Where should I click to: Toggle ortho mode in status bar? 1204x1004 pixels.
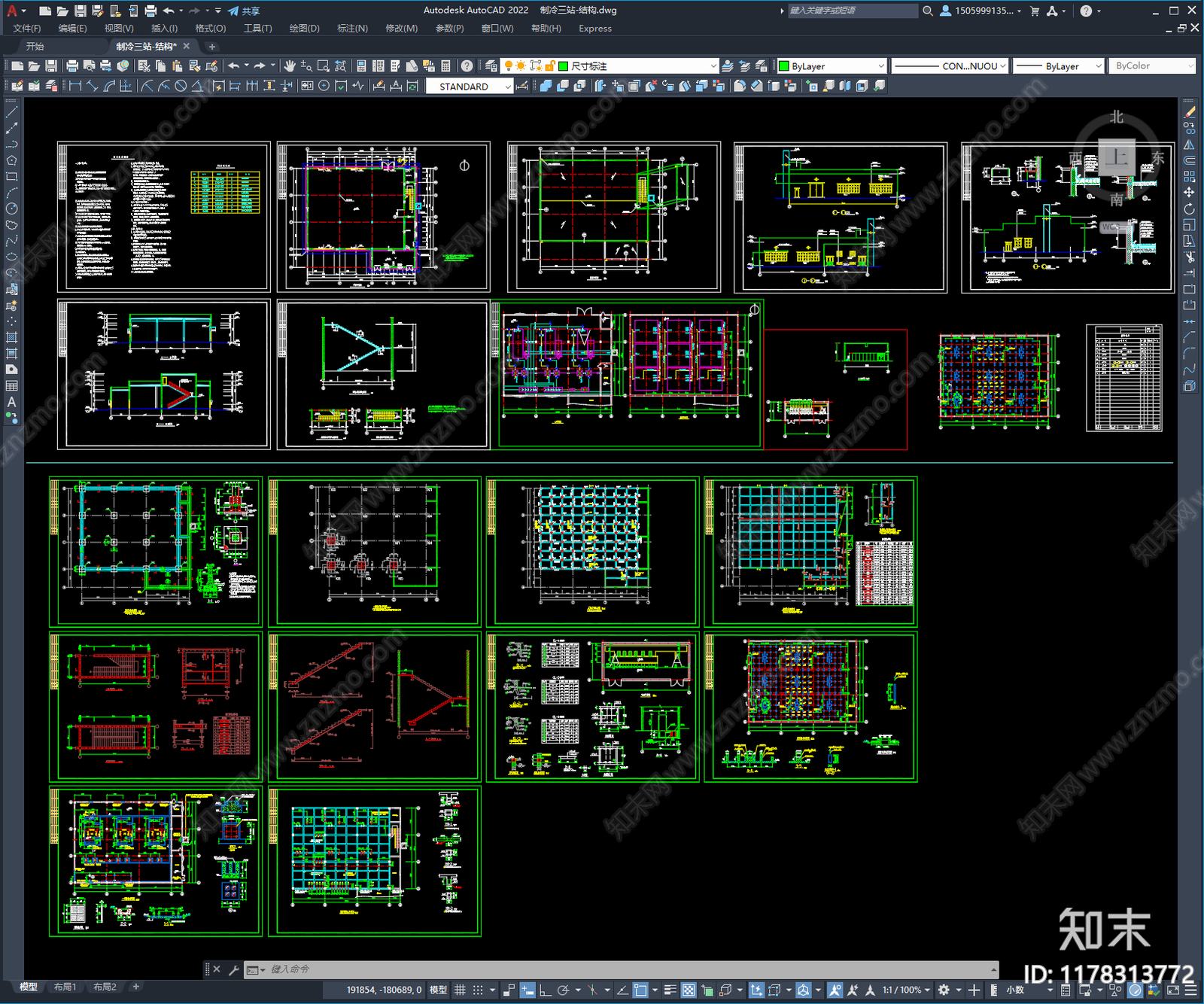544,990
